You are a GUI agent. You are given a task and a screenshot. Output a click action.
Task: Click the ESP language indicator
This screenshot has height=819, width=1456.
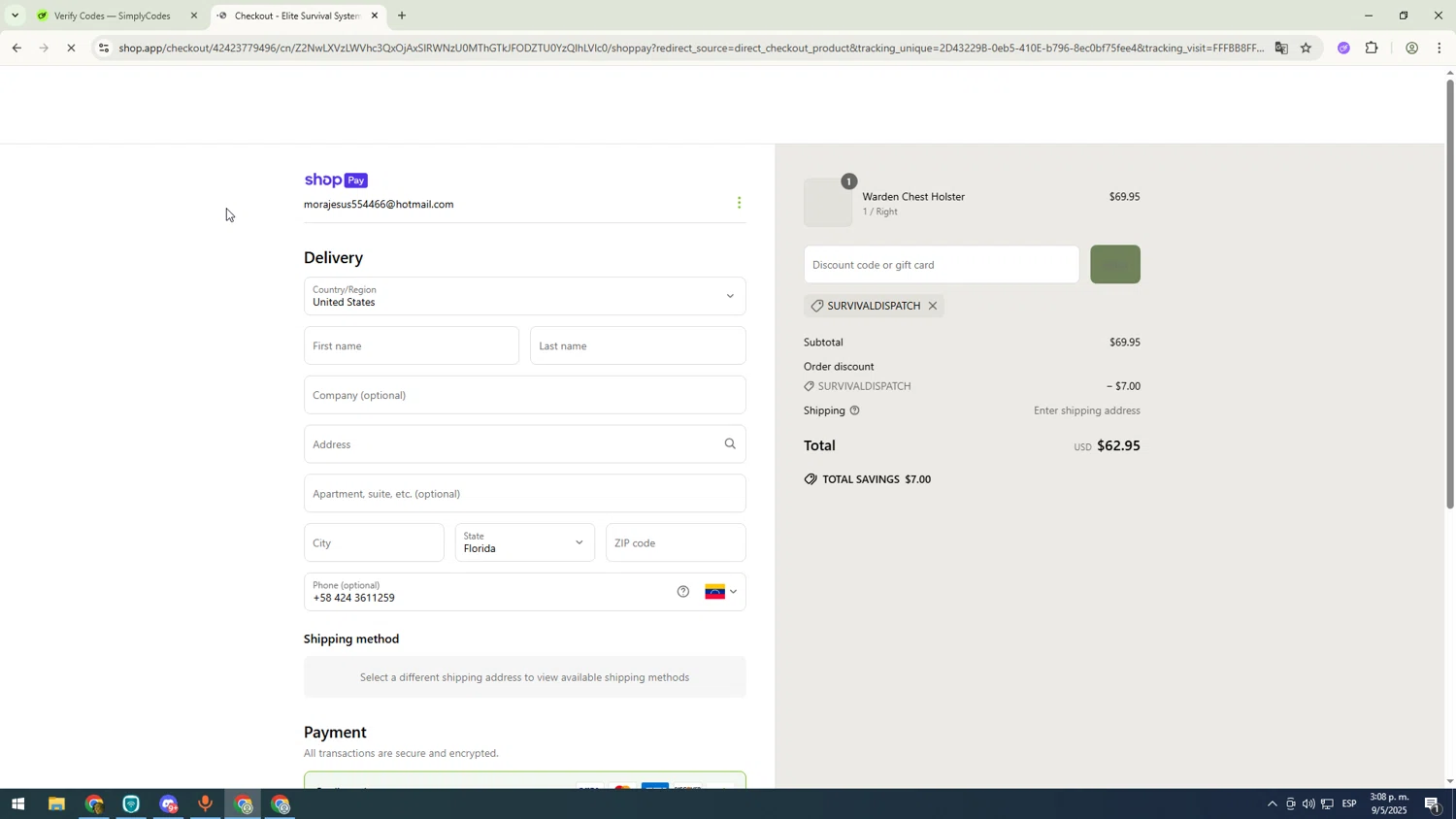point(1349,804)
